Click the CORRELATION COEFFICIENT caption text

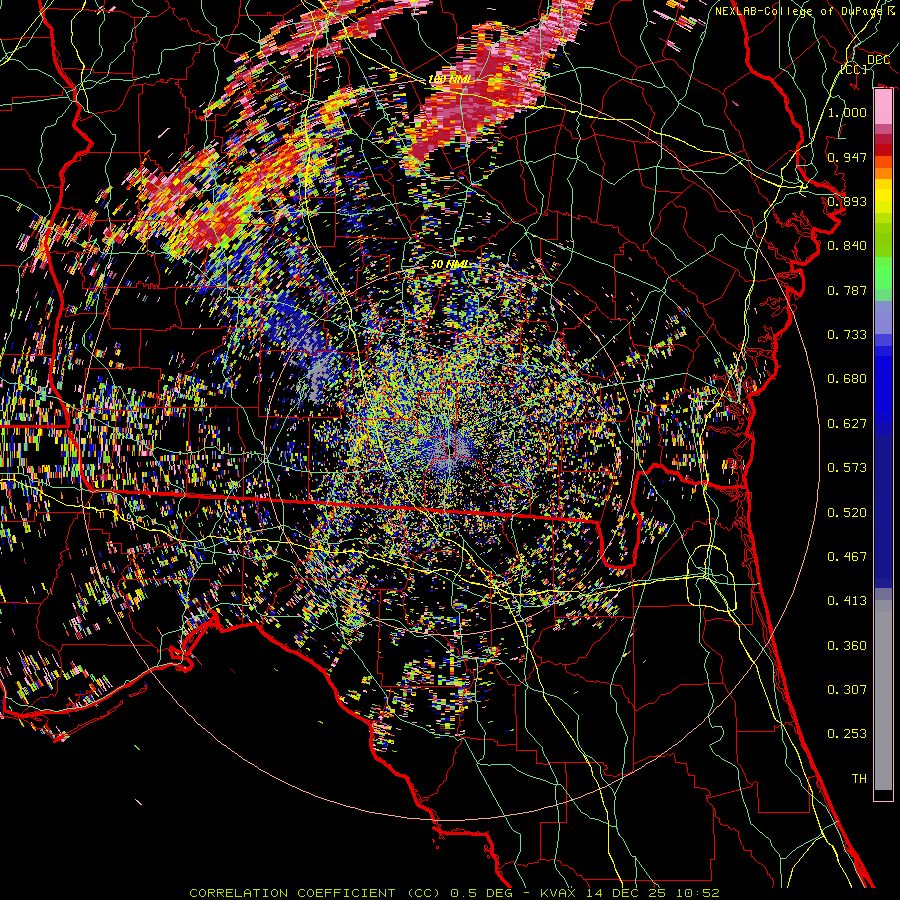pos(292,893)
